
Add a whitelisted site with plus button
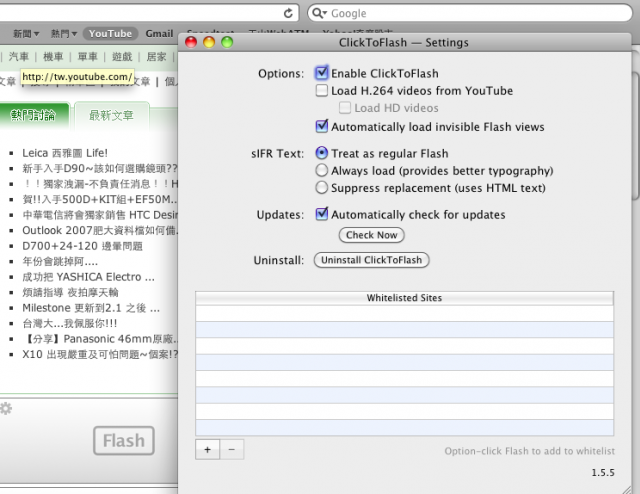coord(207,449)
